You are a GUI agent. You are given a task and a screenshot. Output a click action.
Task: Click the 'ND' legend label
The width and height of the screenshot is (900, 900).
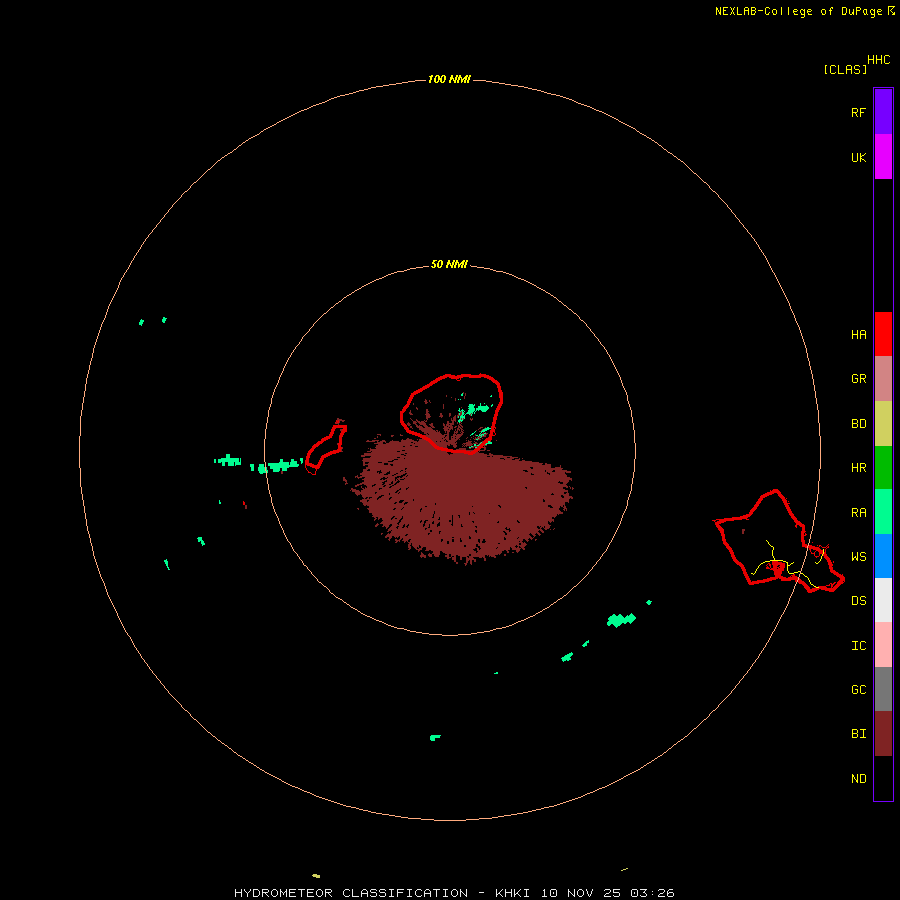click(858, 779)
